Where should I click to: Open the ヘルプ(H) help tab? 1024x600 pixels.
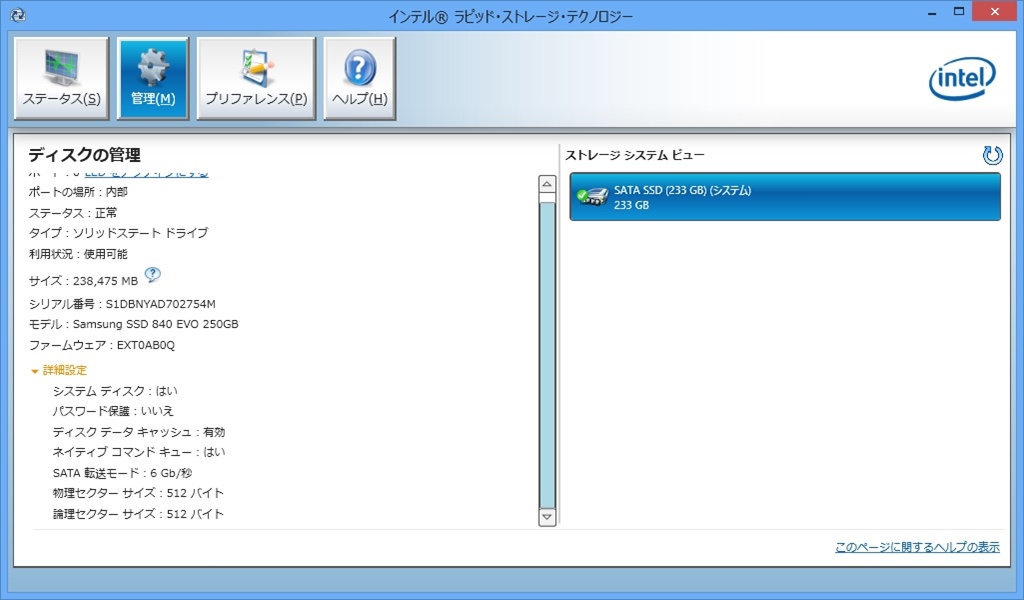pos(360,78)
